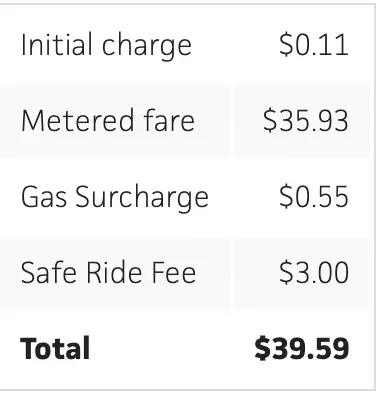380x398 pixels.
Task: Click the Safe Ride Fee label
Action: pyautogui.click(x=108, y=272)
